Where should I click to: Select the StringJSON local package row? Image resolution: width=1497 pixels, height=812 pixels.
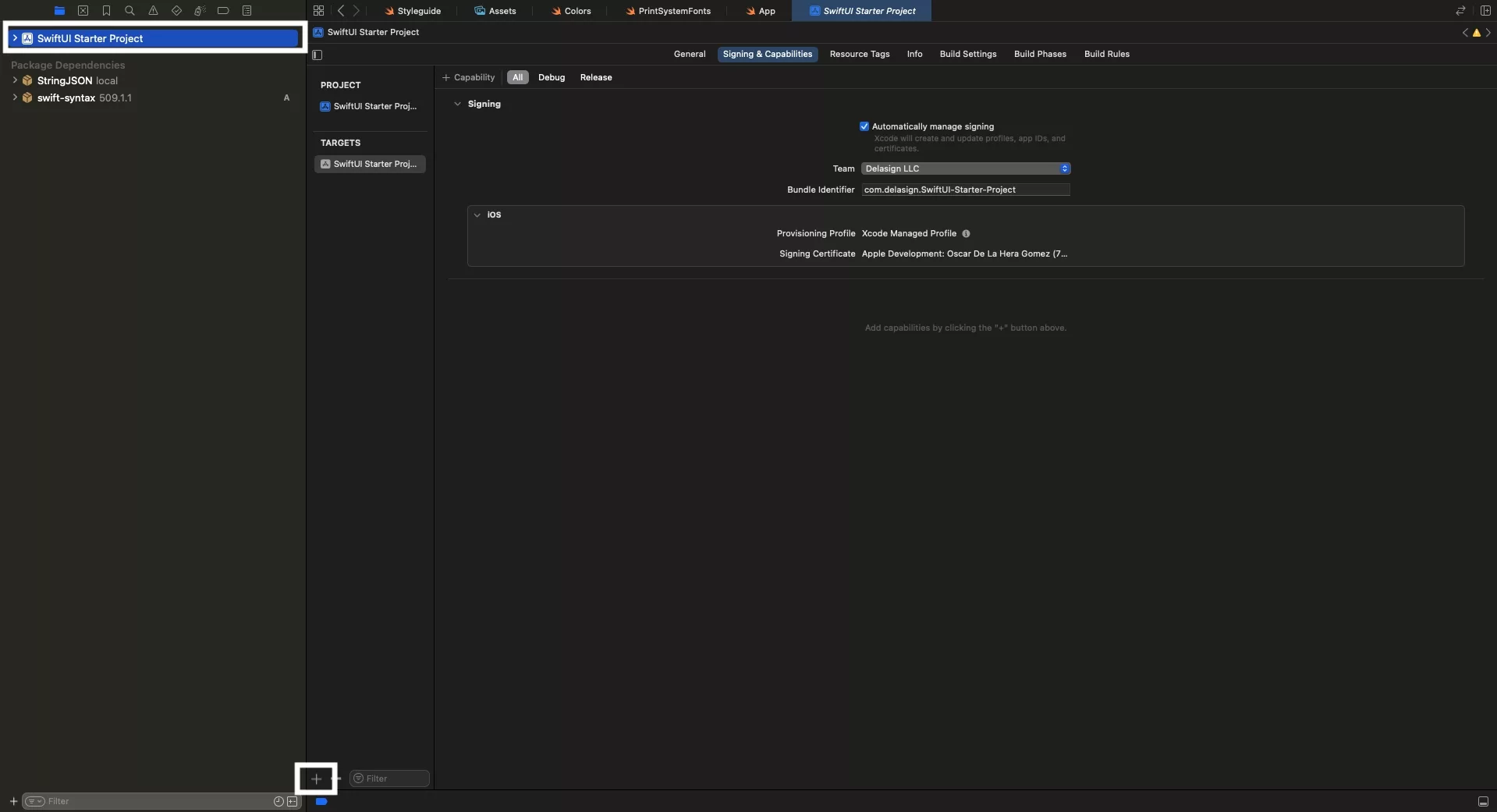click(153, 80)
